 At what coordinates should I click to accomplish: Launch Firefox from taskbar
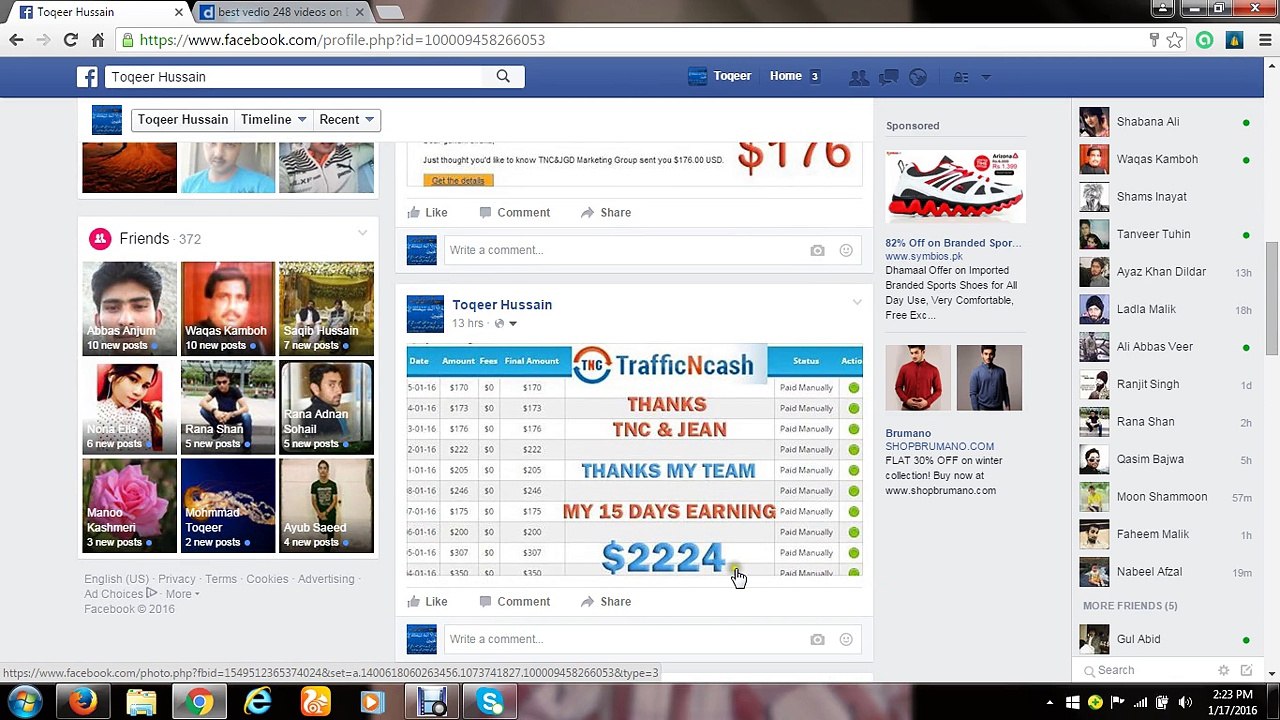[x=83, y=702]
